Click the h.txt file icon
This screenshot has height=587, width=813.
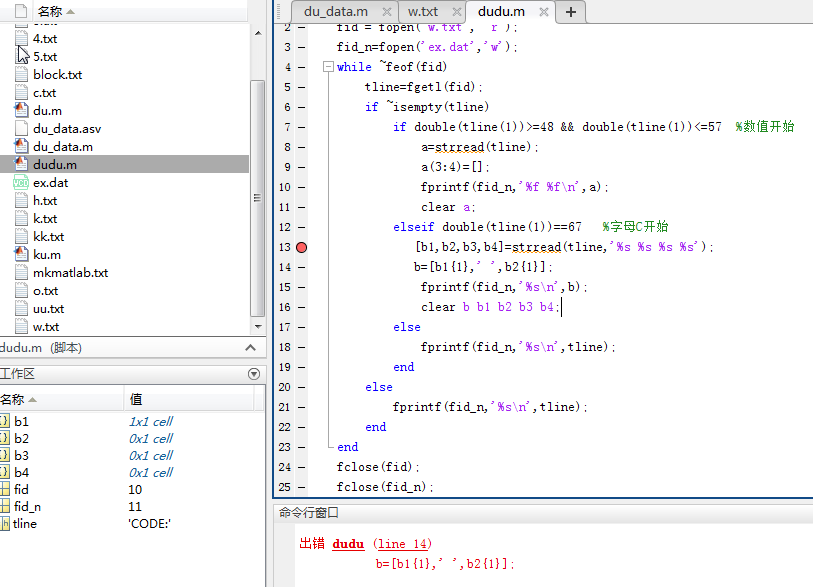point(21,201)
